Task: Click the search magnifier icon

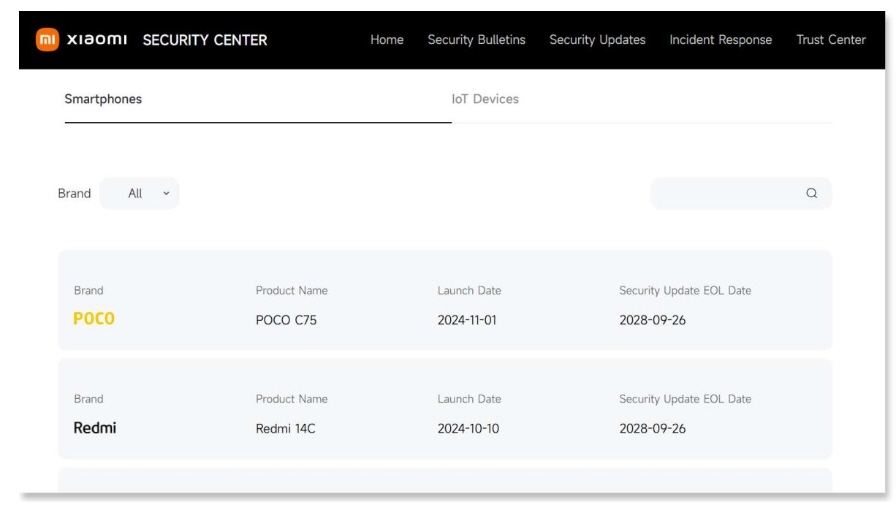Action: click(811, 193)
